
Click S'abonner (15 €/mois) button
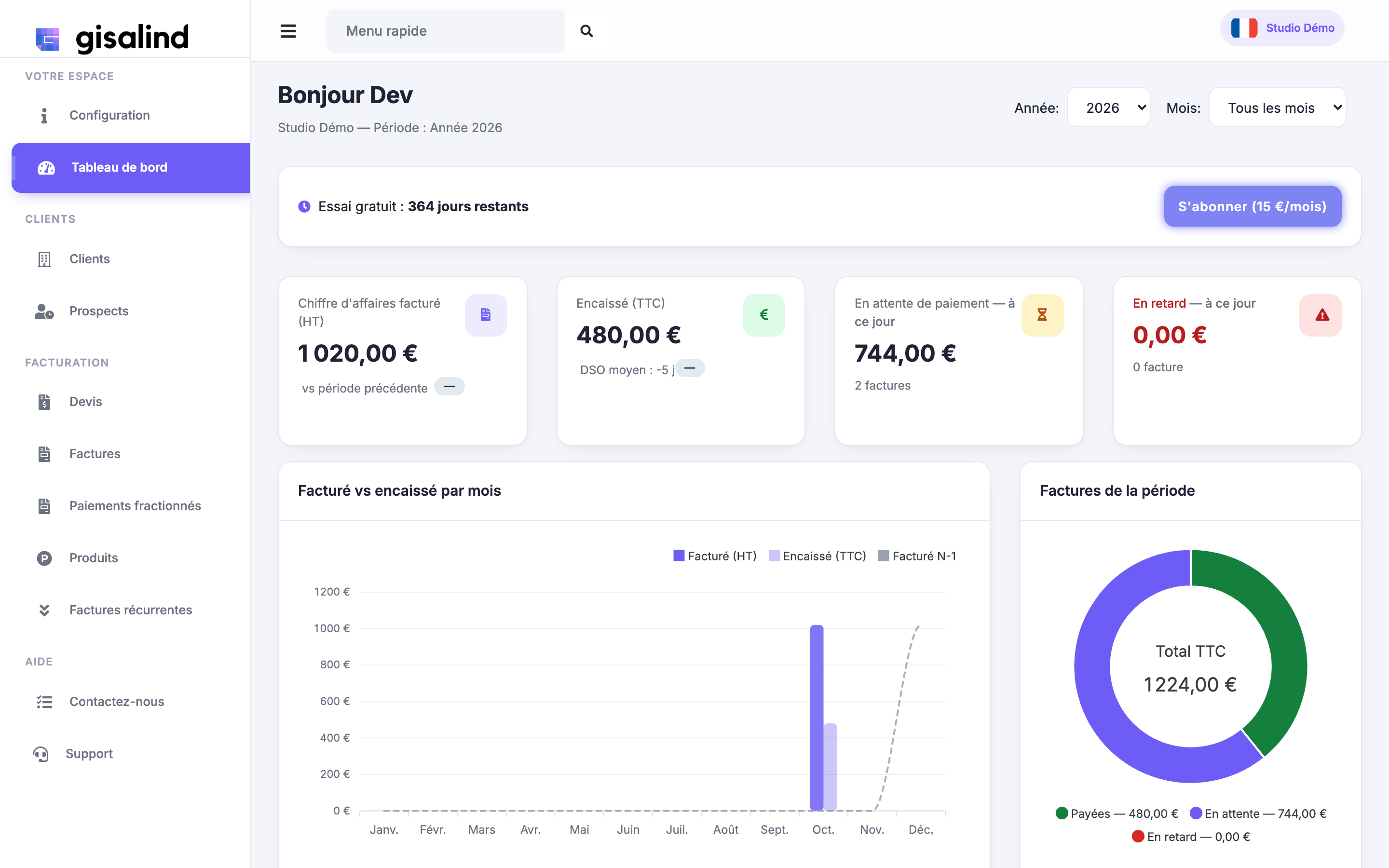tap(1252, 207)
